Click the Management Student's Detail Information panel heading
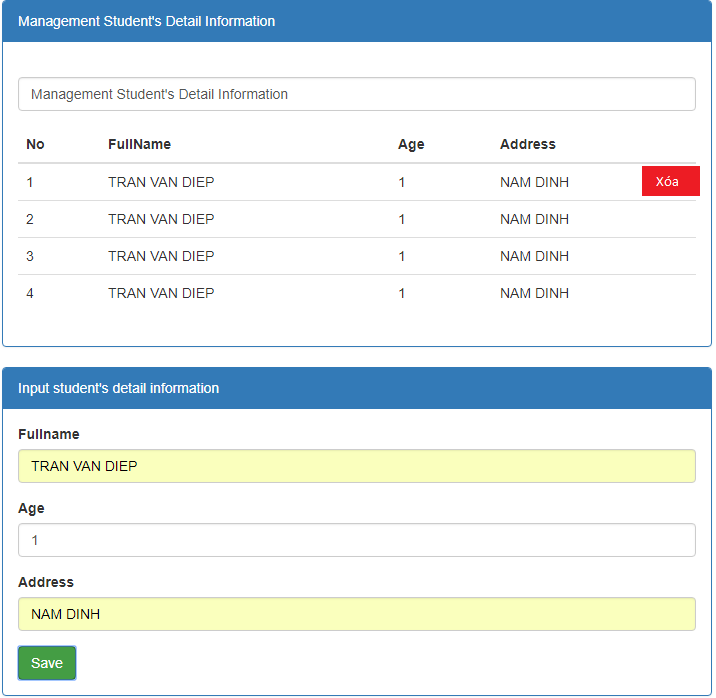Screen dimensions: 716x698 tap(146, 21)
